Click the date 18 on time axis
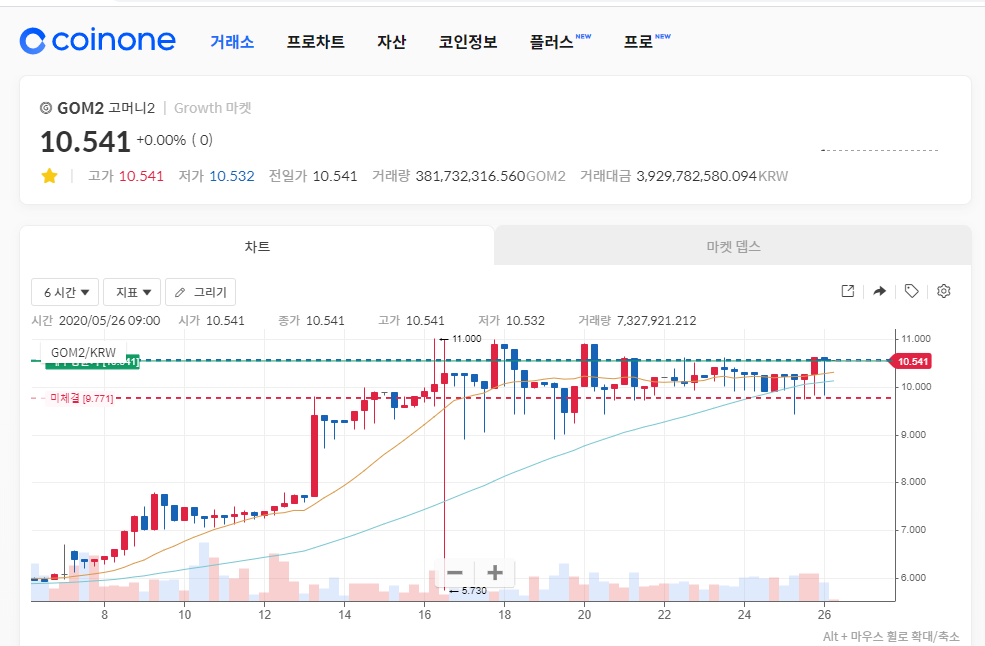Image resolution: width=985 pixels, height=646 pixels. [x=504, y=615]
